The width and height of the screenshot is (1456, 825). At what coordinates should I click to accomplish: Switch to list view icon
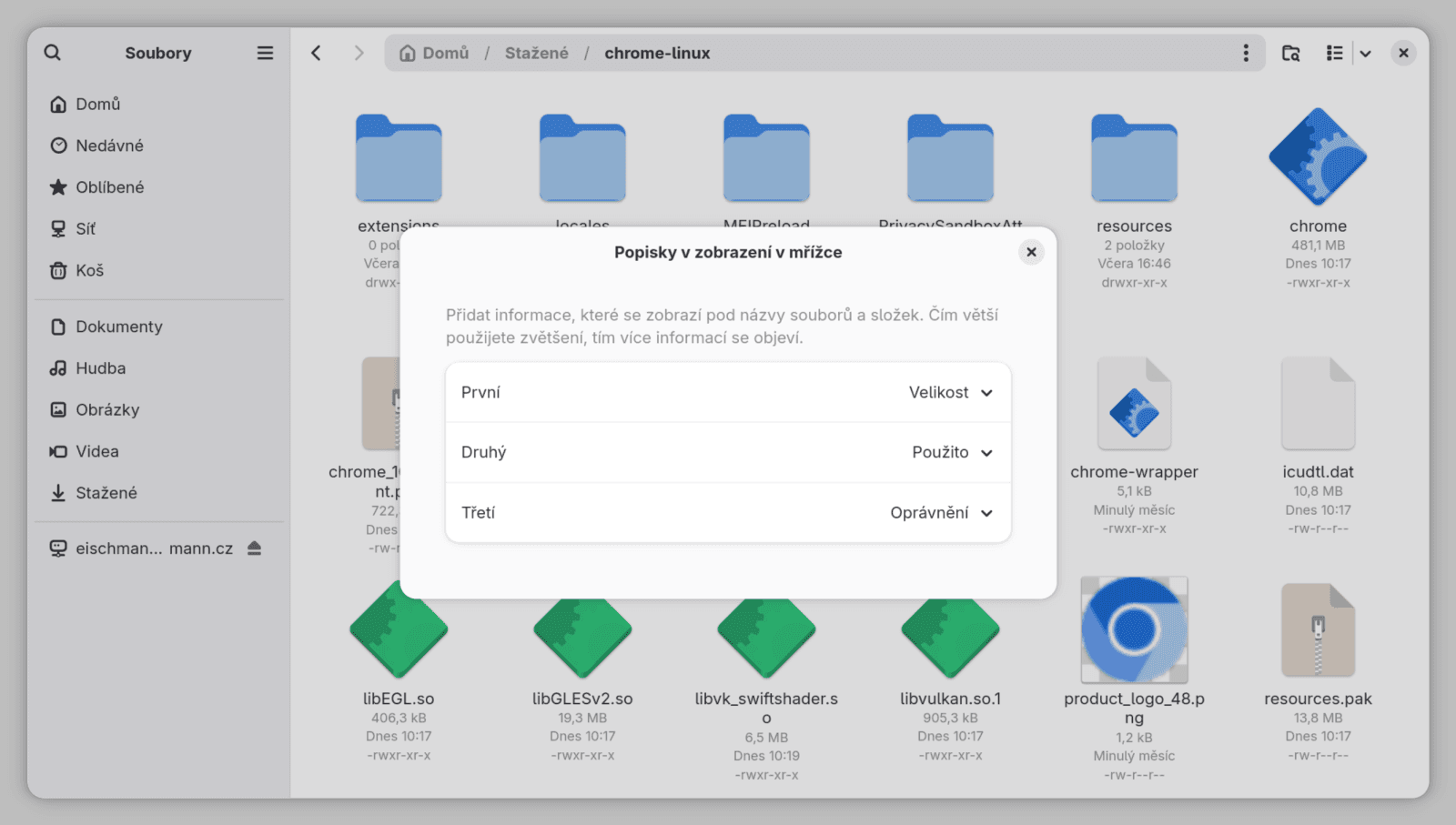[x=1334, y=53]
